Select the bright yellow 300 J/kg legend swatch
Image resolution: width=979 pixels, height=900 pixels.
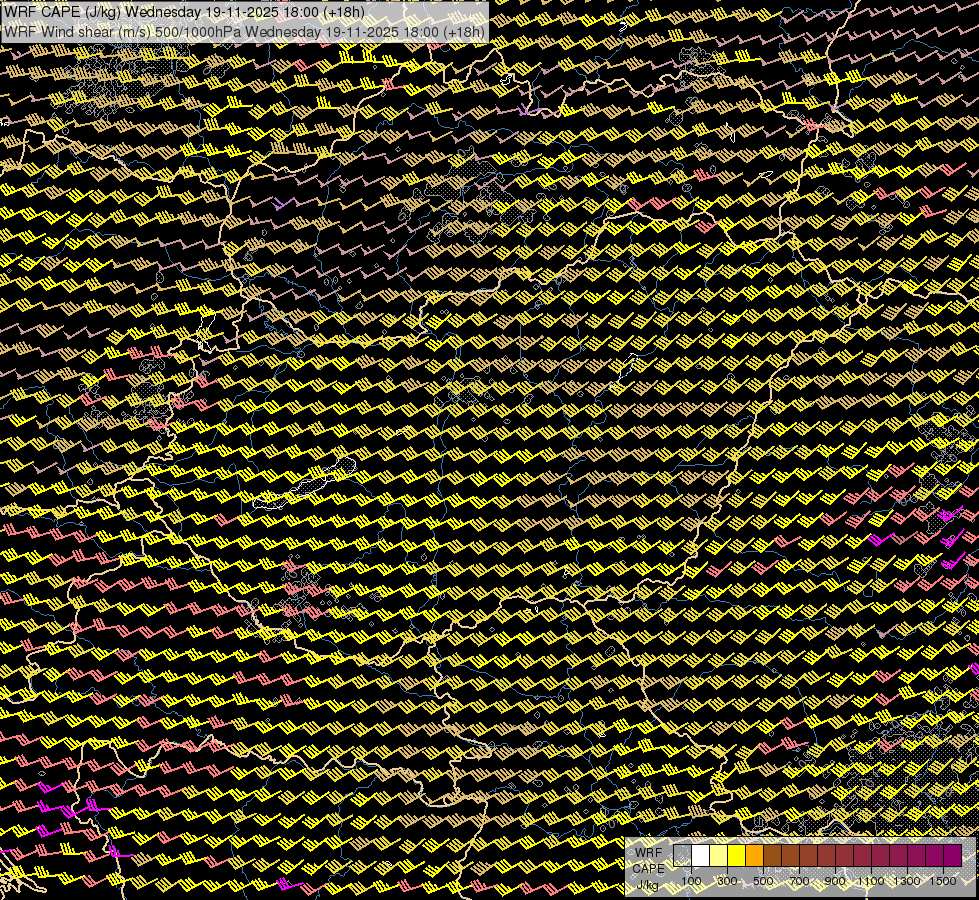pyautogui.click(x=736, y=856)
